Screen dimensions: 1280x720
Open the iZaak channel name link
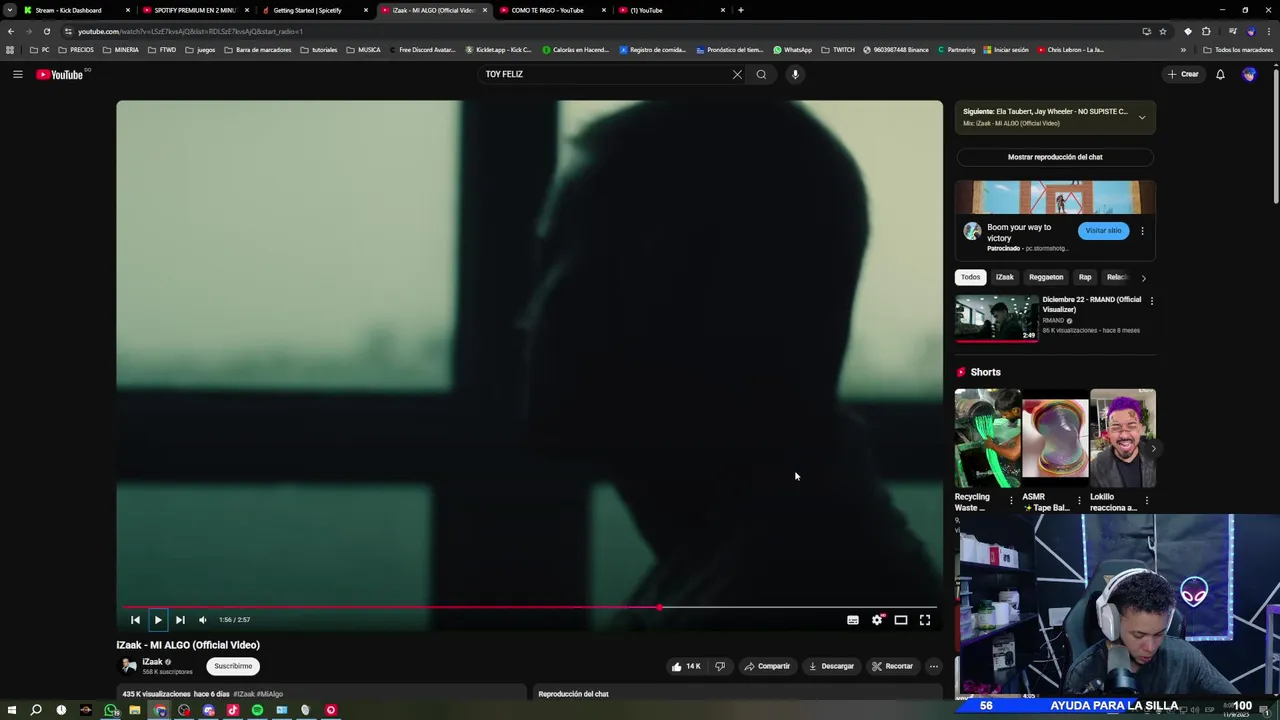pyautogui.click(x=152, y=662)
